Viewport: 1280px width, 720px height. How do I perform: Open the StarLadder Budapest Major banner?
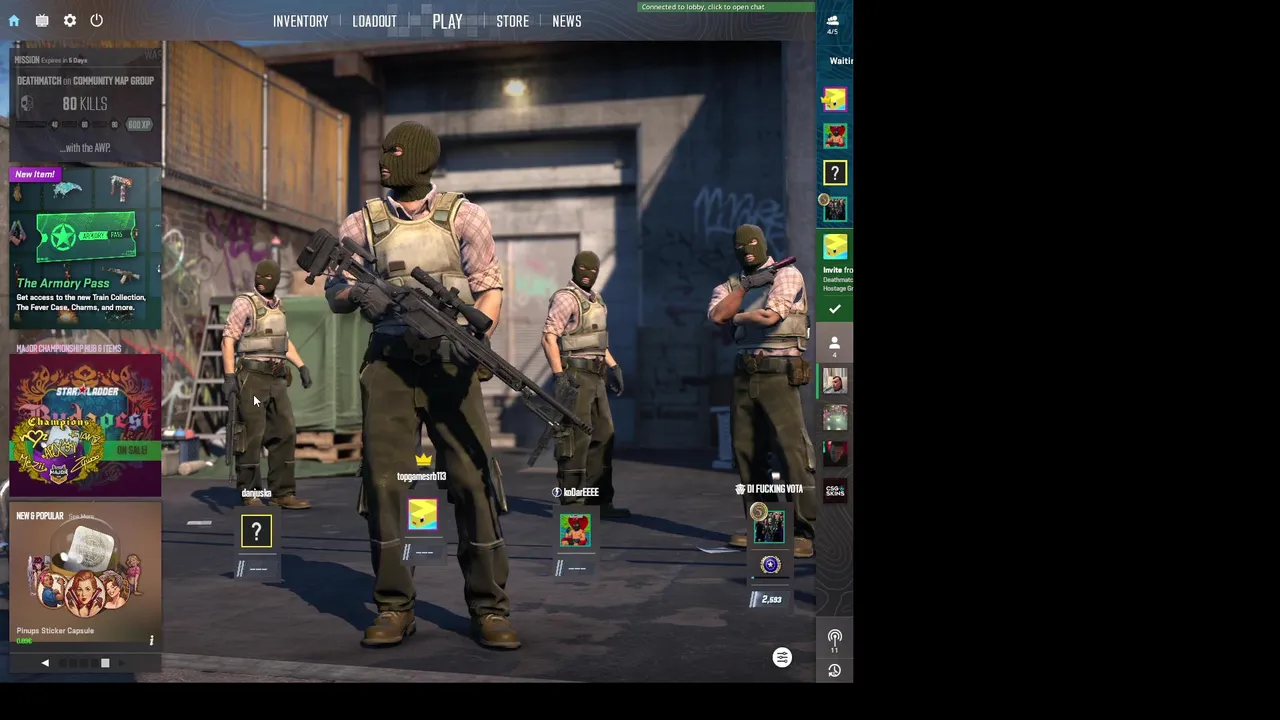pyautogui.click(x=85, y=426)
